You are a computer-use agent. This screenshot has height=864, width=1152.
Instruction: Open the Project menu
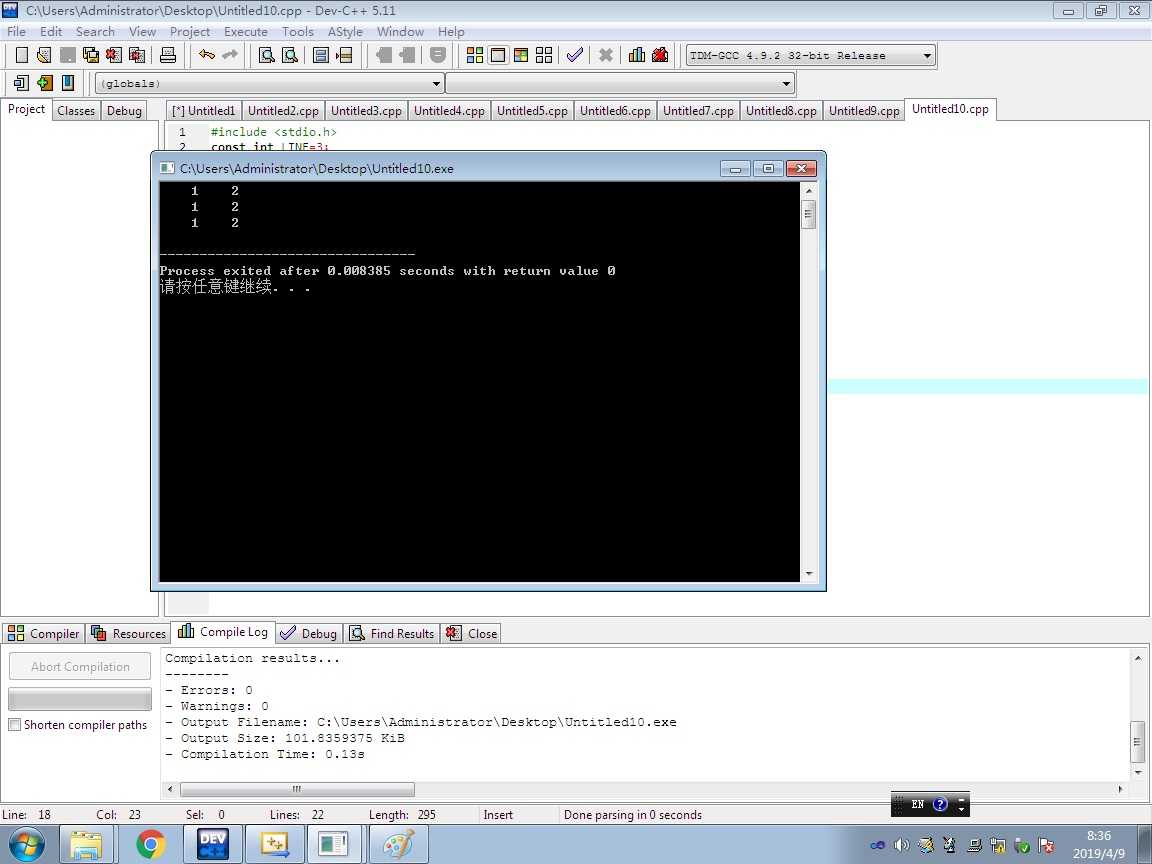[x=190, y=32]
